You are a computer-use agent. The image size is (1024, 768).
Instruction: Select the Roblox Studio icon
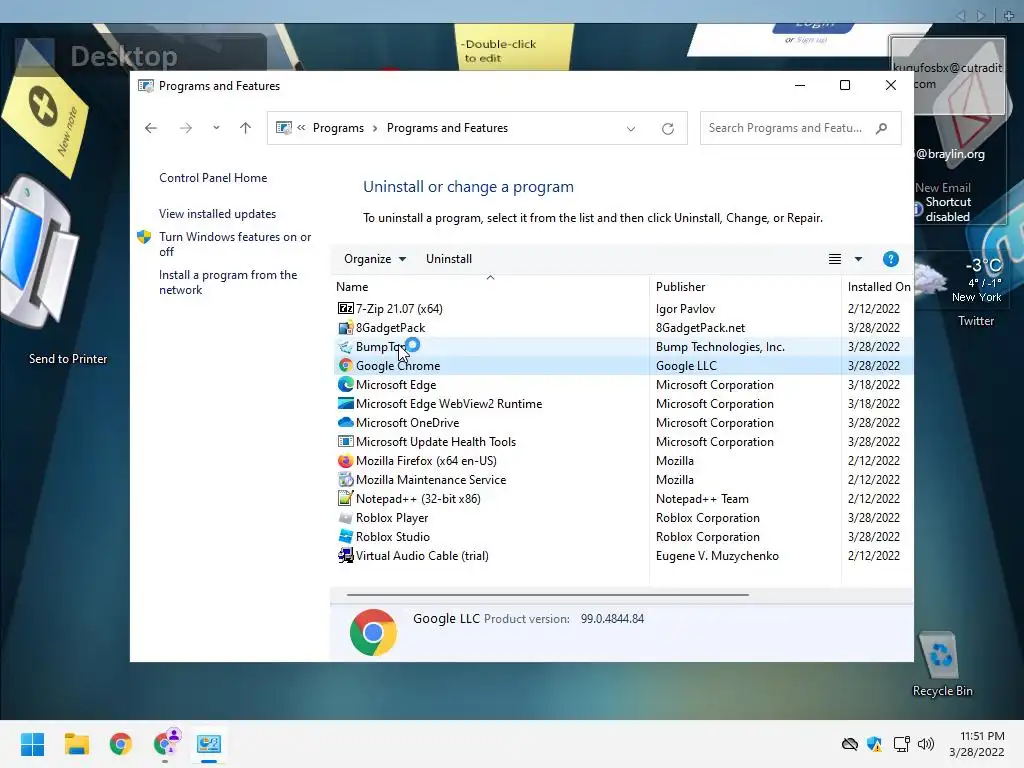tap(345, 536)
